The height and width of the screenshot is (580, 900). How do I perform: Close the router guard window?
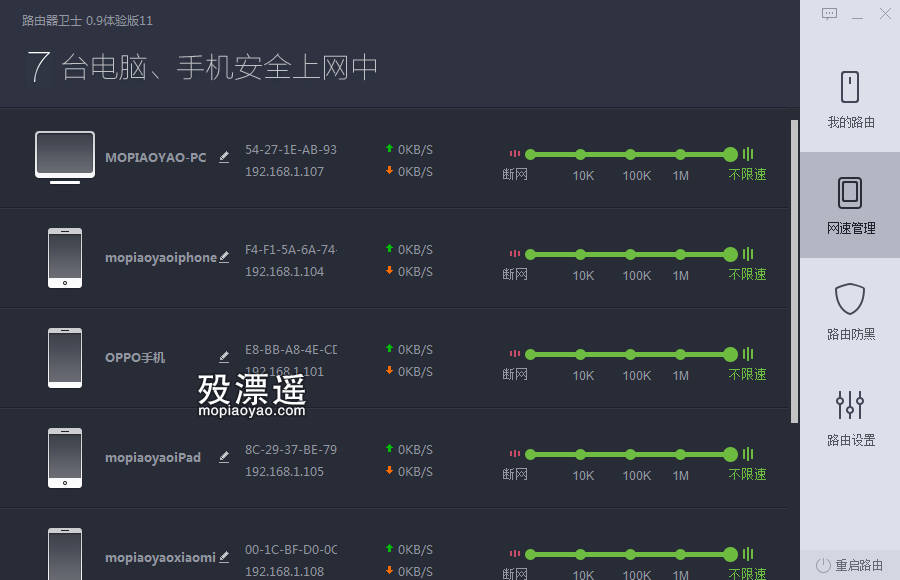885,13
